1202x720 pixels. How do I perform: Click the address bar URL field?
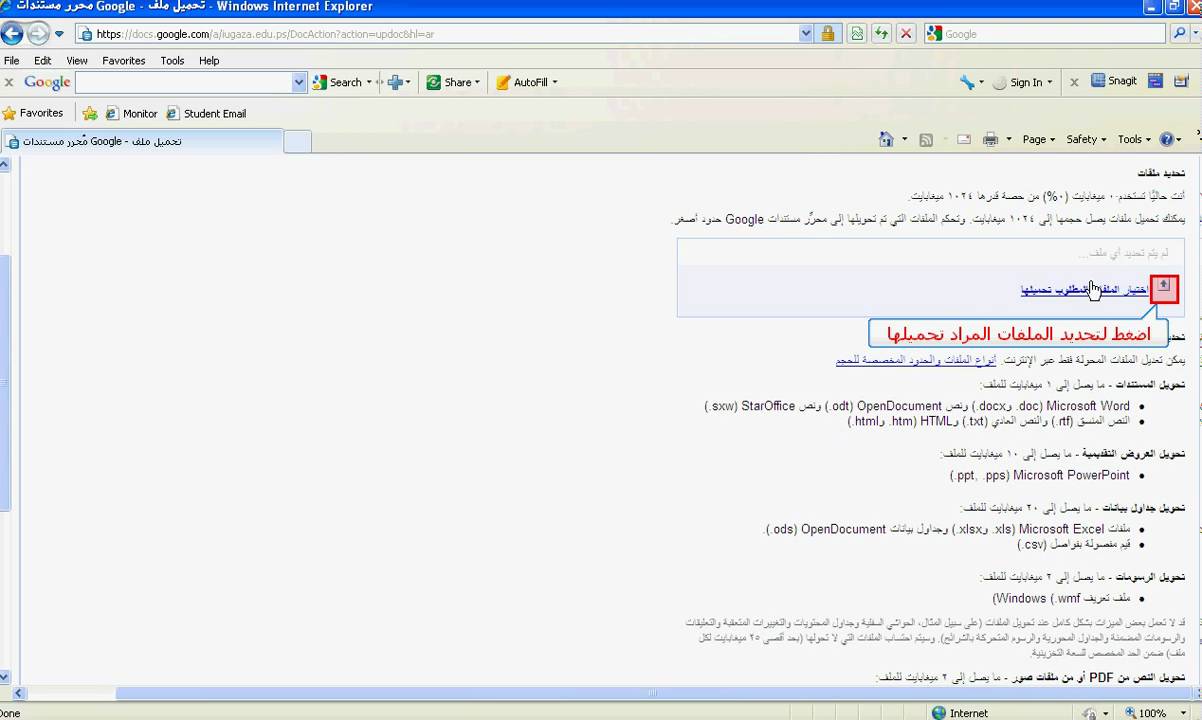tap(438, 34)
